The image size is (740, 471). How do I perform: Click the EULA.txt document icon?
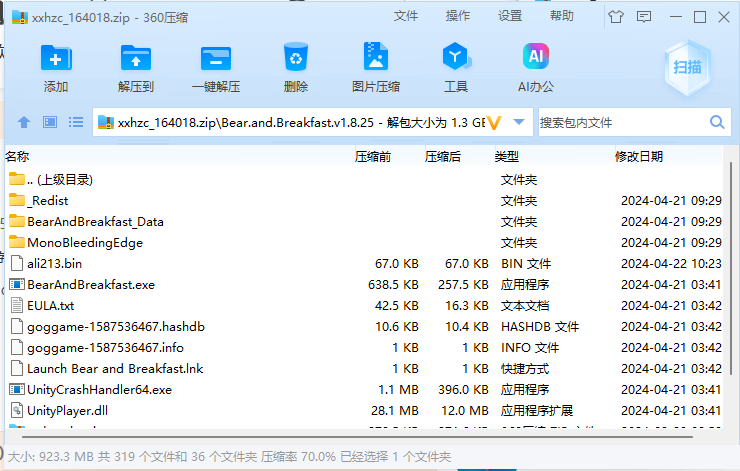(17, 305)
